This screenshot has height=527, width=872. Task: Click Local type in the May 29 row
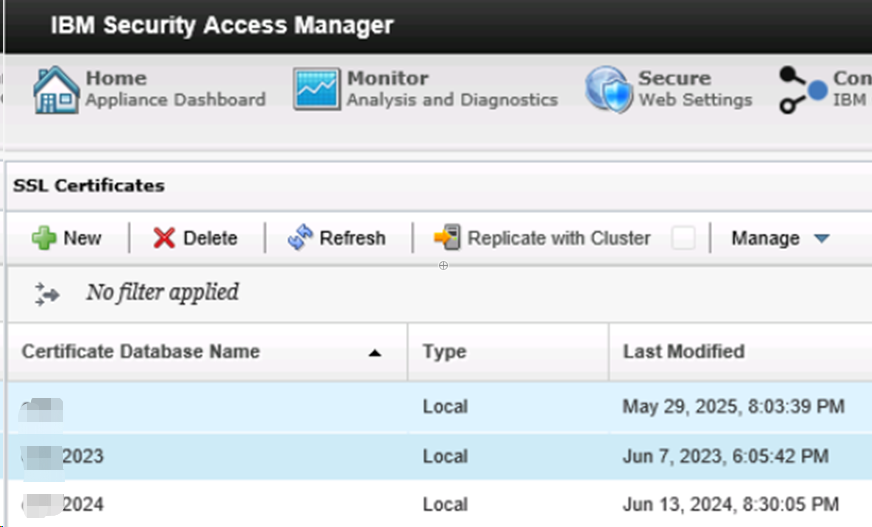[x=445, y=407]
